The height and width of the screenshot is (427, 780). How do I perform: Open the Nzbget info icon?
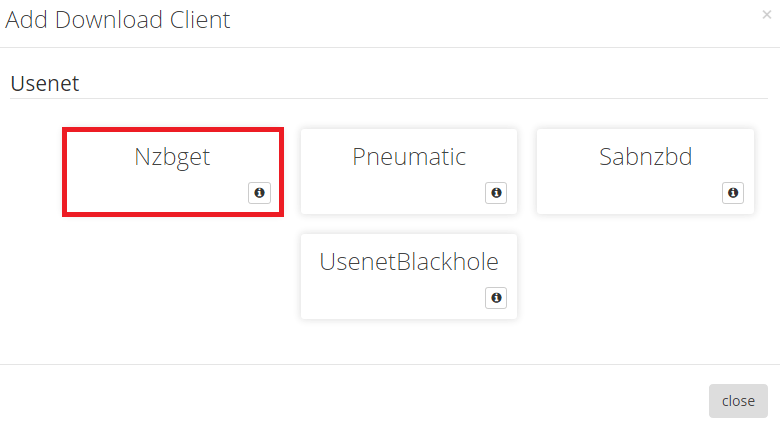(x=259, y=193)
